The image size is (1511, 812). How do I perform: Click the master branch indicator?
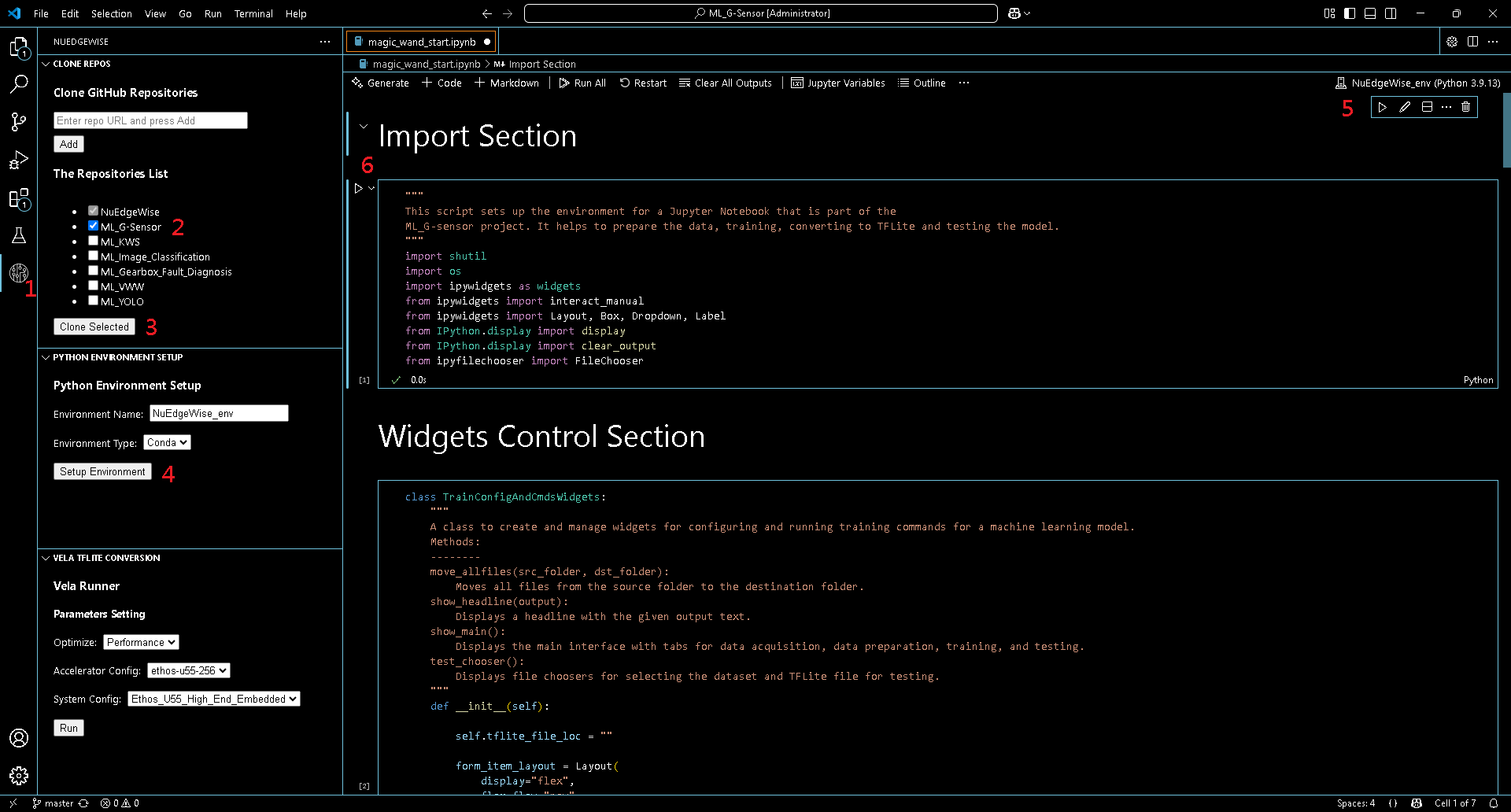coord(53,803)
